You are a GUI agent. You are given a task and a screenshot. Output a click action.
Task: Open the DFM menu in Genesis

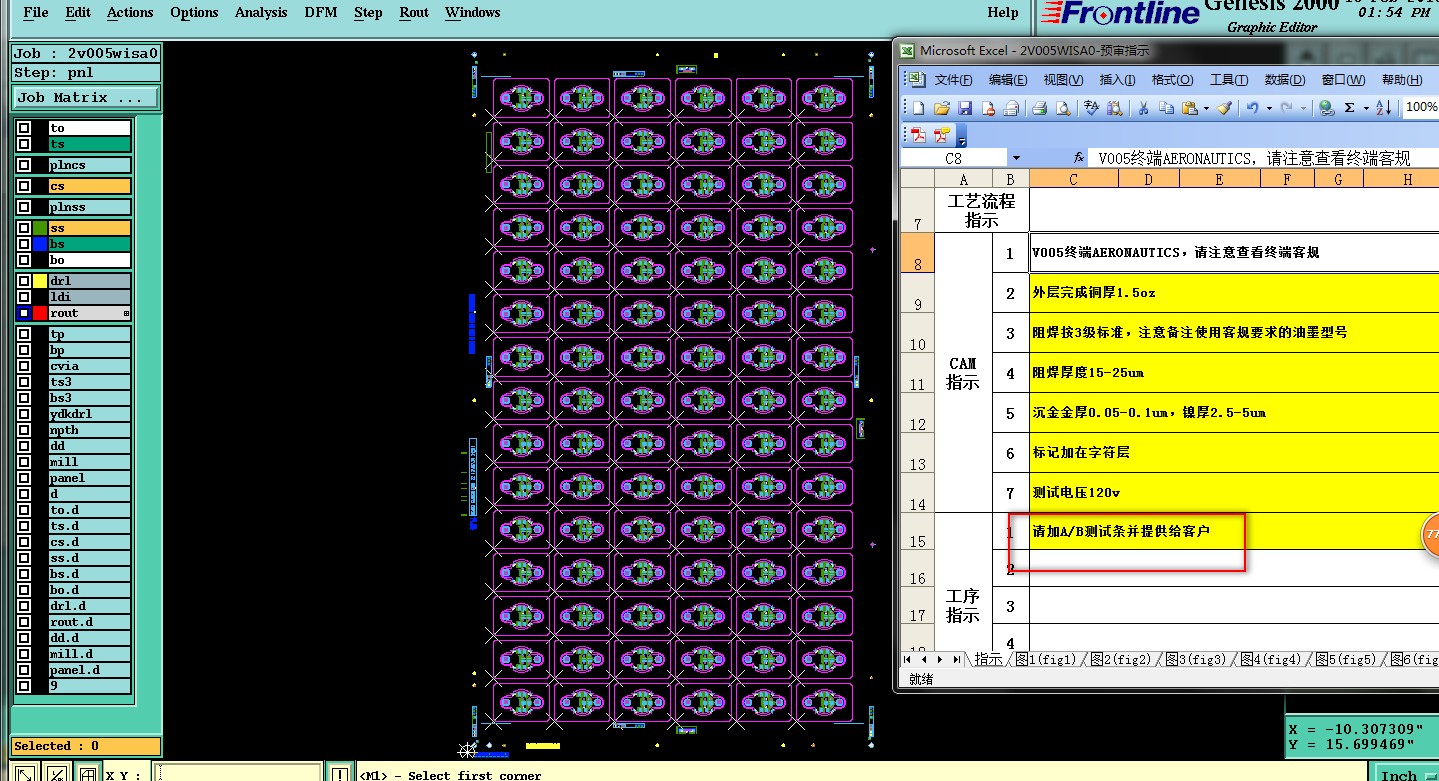click(x=321, y=12)
